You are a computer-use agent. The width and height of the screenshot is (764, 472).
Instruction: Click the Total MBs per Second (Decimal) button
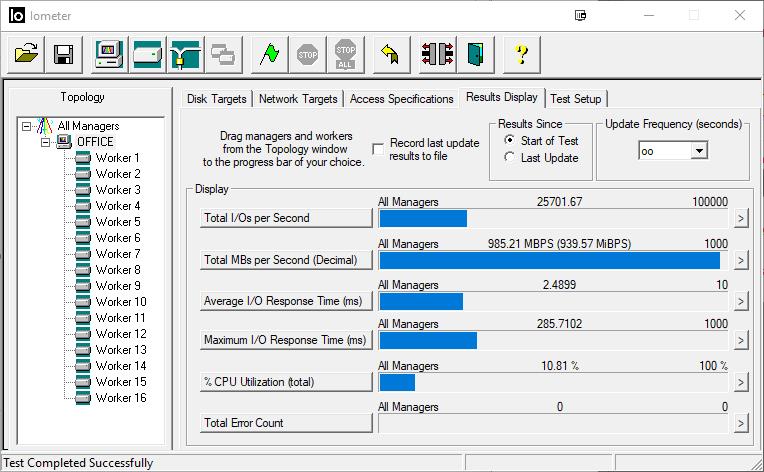(x=287, y=260)
